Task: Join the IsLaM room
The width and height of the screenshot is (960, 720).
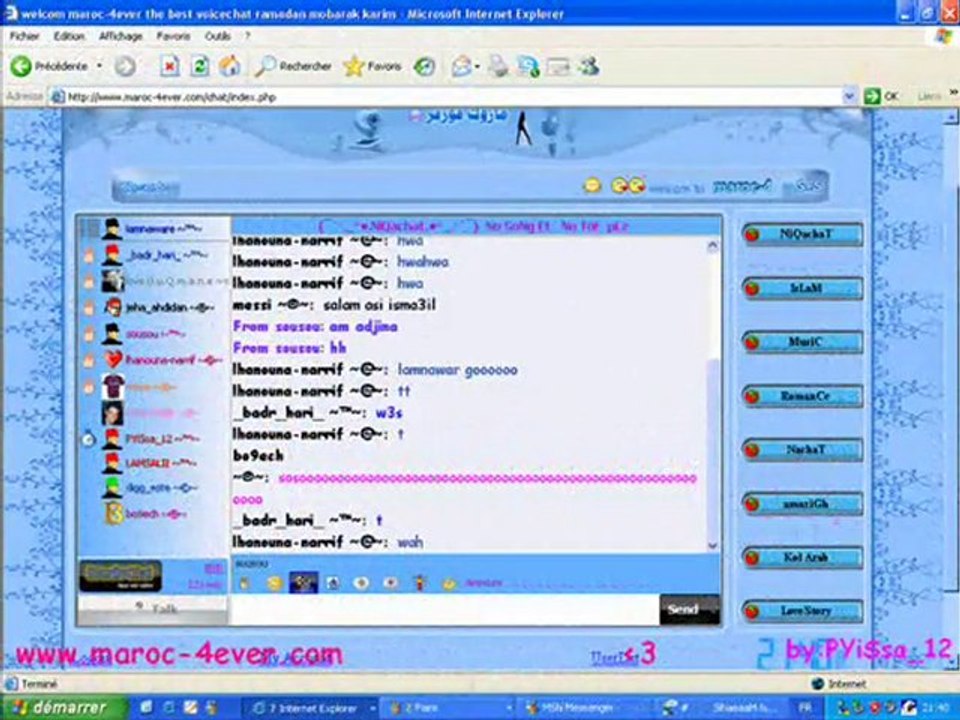Action: (x=803, y=288)
